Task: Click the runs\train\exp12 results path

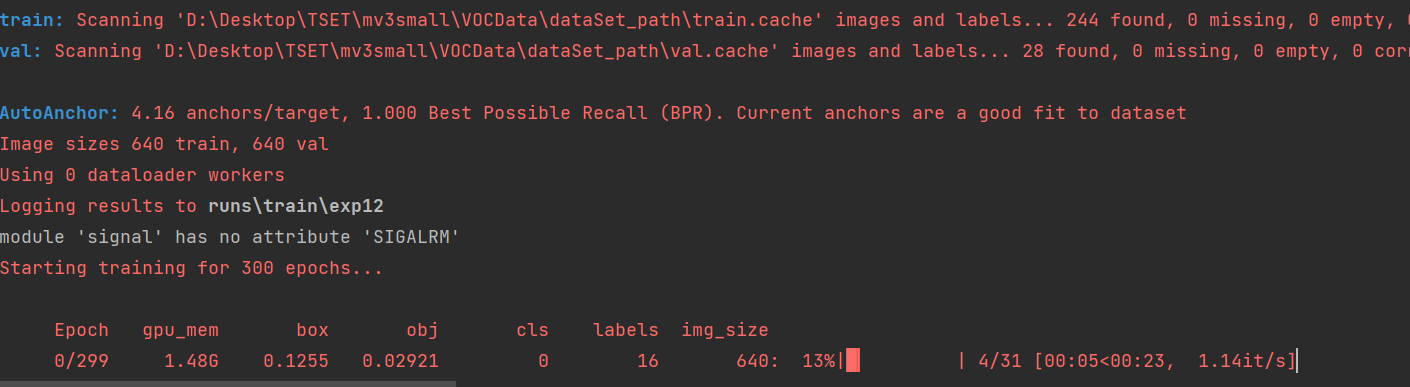Action: click(x=296, y=206)
